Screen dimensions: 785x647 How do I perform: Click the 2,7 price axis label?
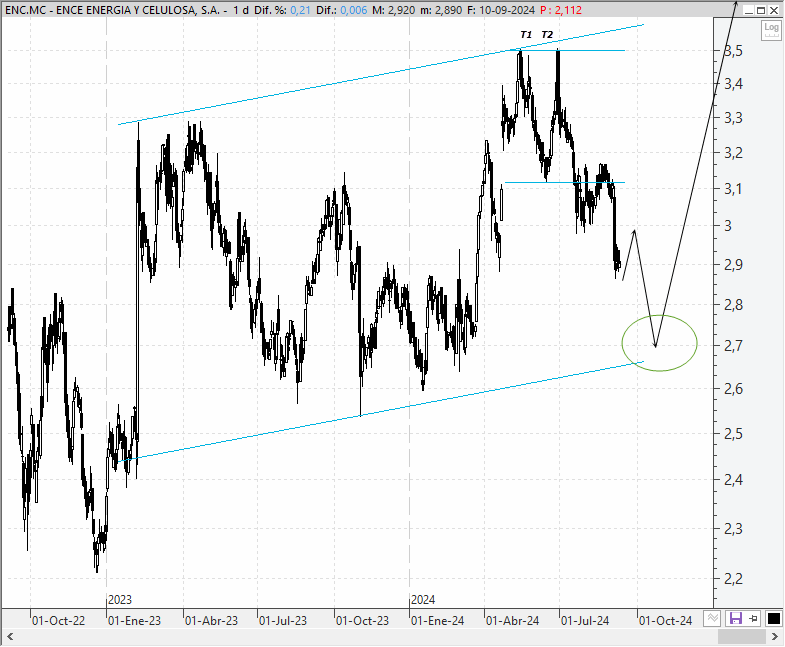[x=733, y=346]
